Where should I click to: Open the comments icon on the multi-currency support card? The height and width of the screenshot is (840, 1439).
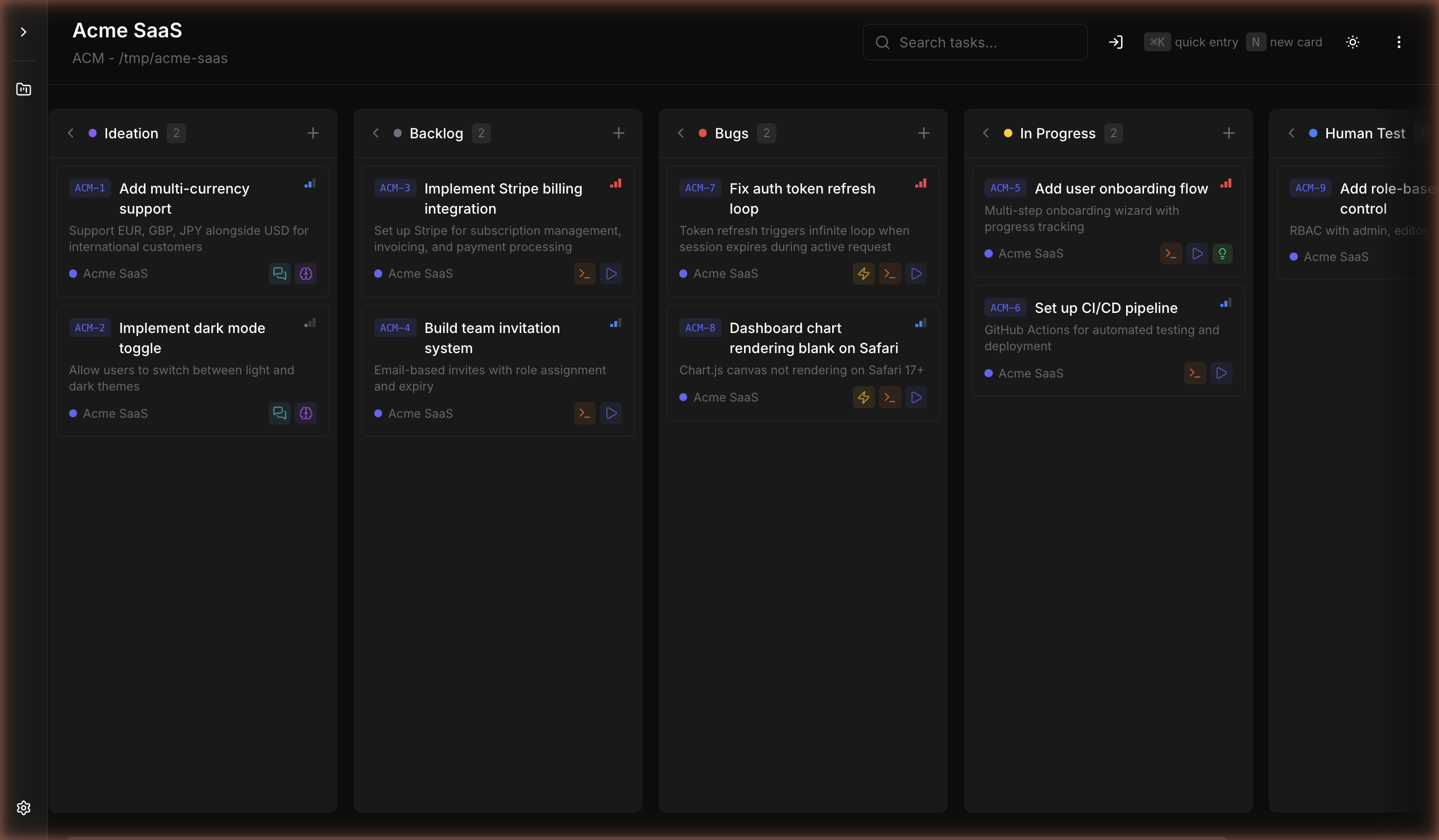[279, 273]
